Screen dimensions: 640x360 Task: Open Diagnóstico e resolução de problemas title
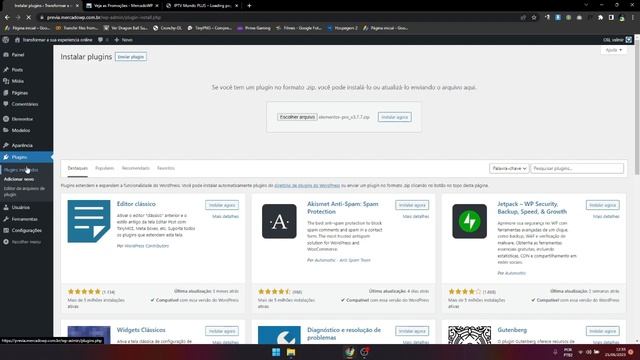coord(344,333)
